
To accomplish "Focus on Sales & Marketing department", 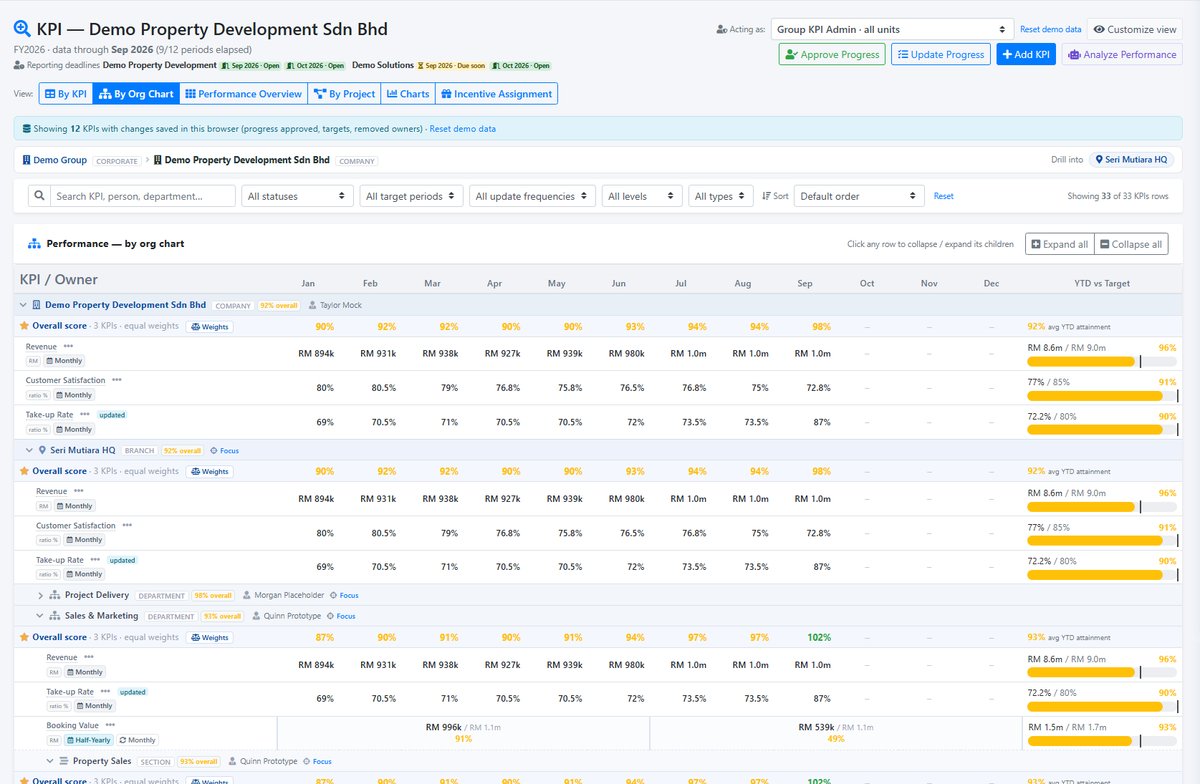I will pyautogui.click(x=340, y=616).
